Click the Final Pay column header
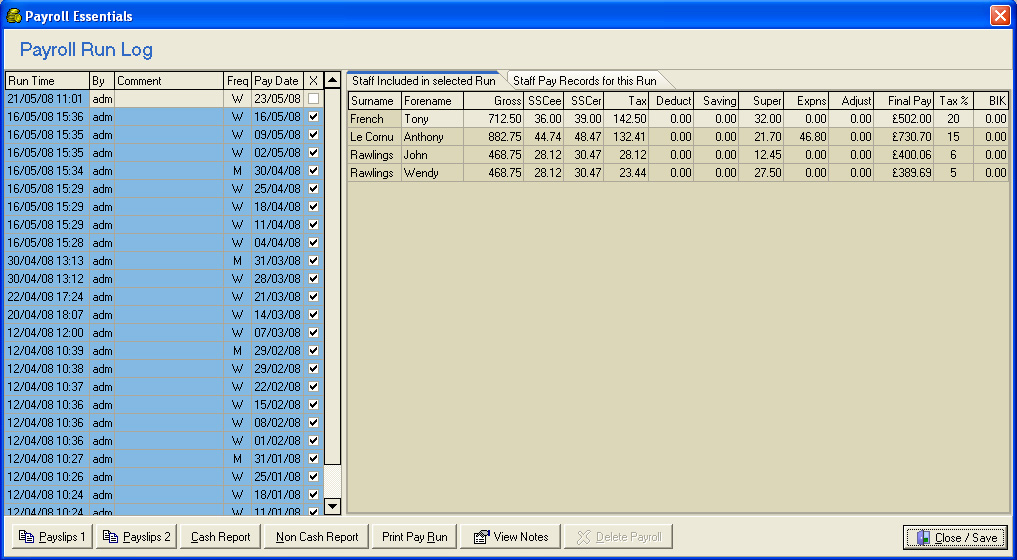The image size is (1017, 560). pos(903,101)
